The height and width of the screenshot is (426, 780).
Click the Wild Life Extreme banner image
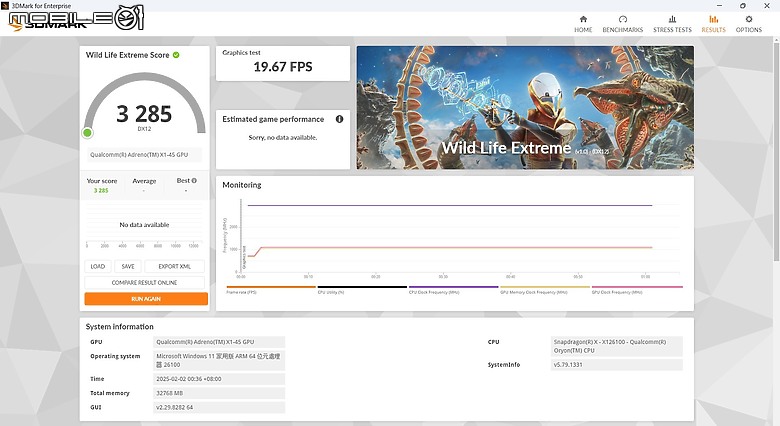pyautogui.click(x=525, y=107)
